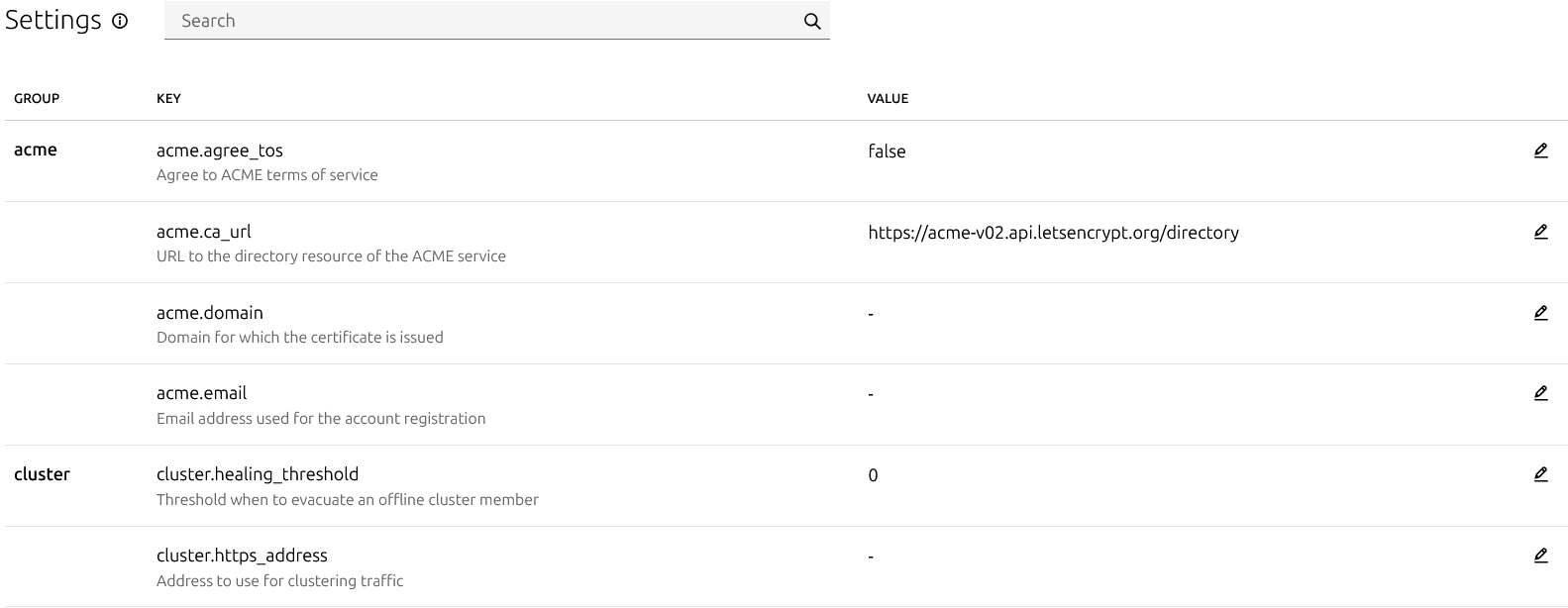The height and width of the screenshot is (608, 1568).
Task: Click the edit pencil for cluster.https_address
Action: click(x=1539, y=556)
